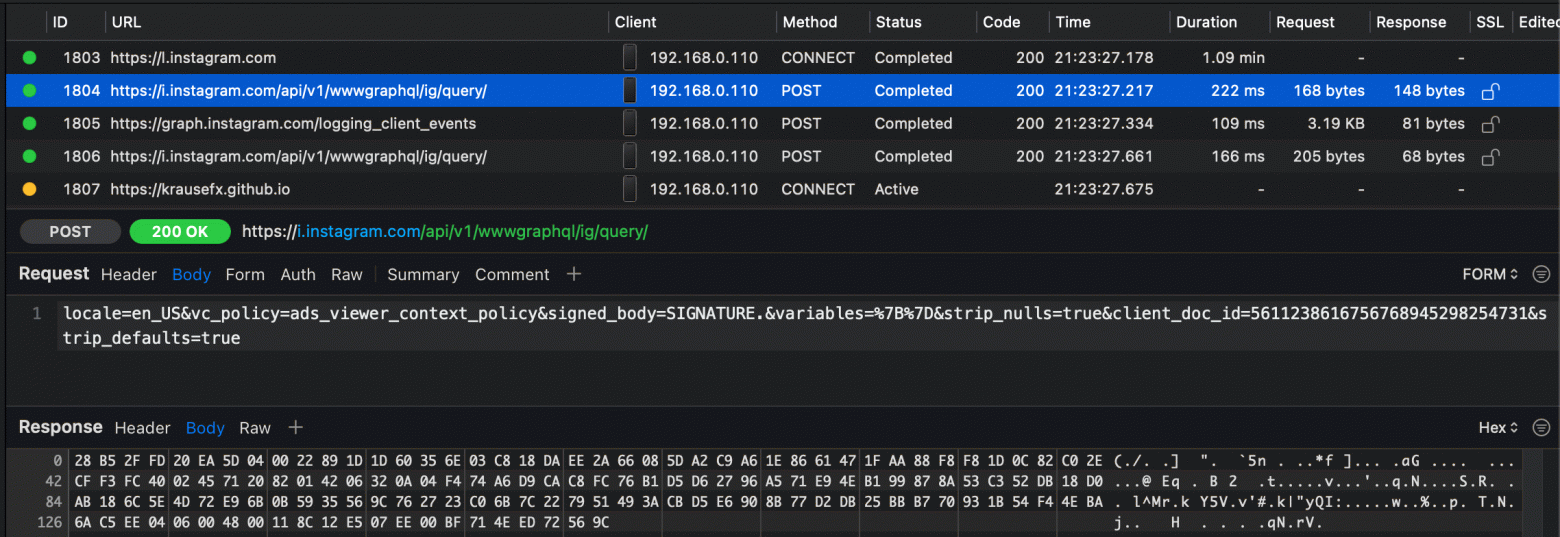This screenshot has height=537, width=1560.
Task: Select the krausefx.github.io CONNECT row
Action: pyautogui.click(x=200, y=189)
